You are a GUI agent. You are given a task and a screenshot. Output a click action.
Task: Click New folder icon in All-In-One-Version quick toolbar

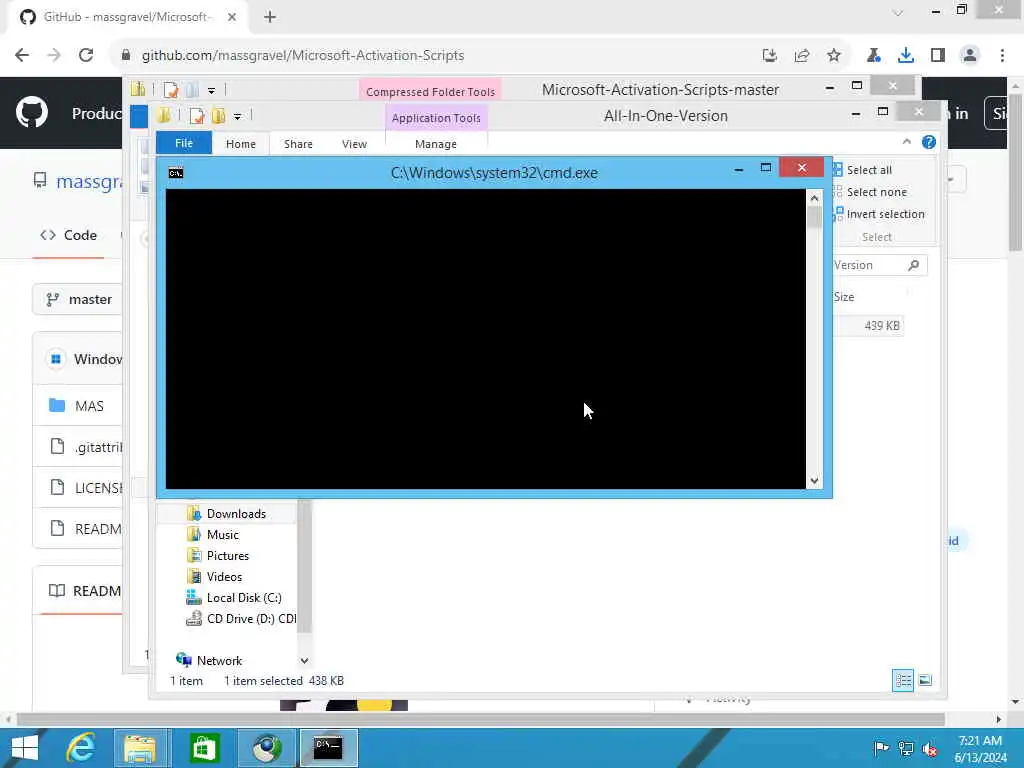pos(217,116)
